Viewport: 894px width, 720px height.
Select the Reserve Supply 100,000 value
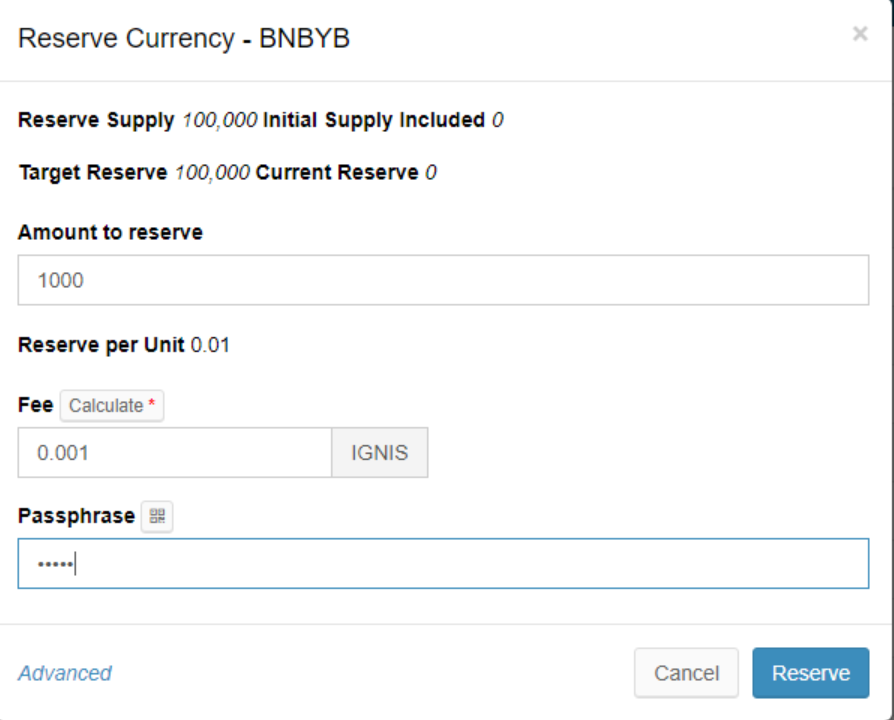click(217, 120)
